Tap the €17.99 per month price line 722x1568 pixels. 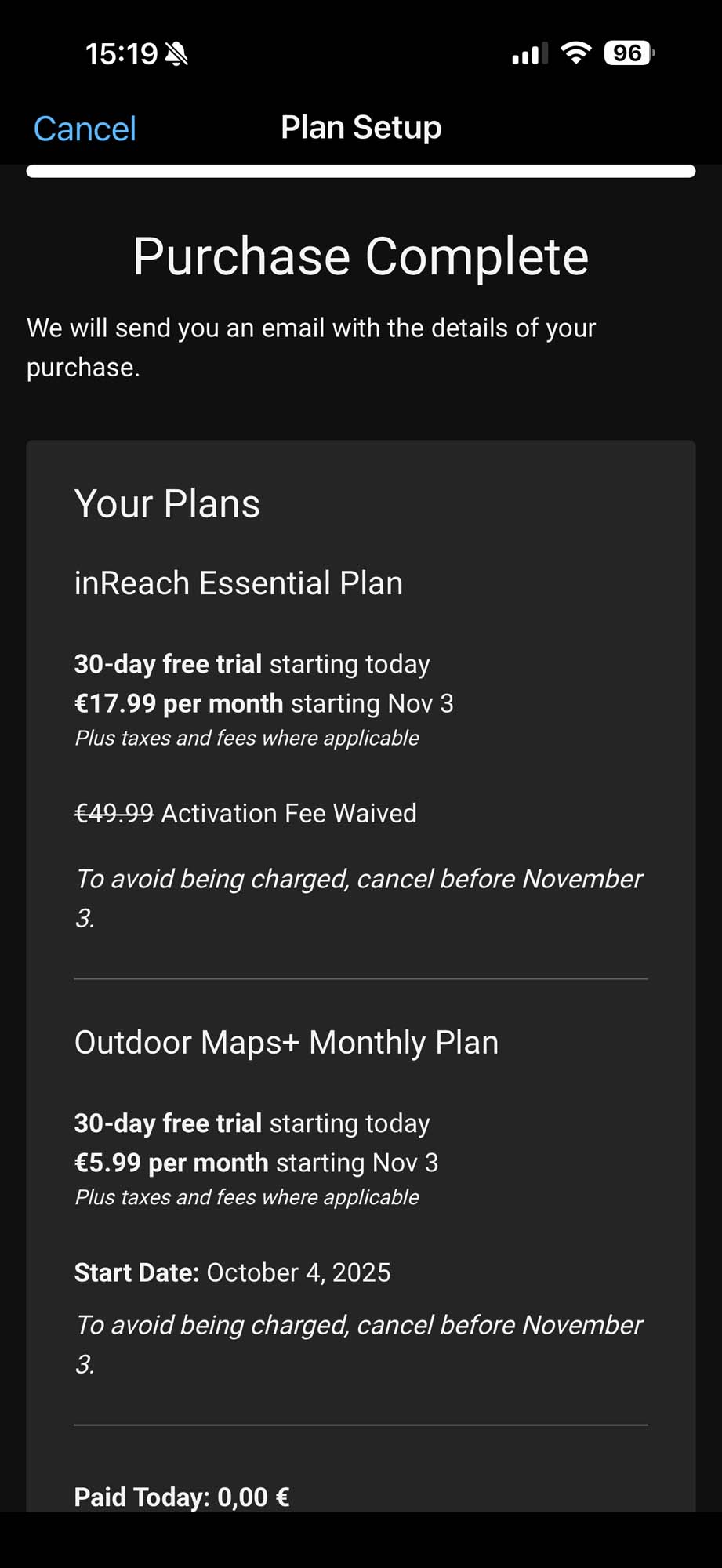263,703
